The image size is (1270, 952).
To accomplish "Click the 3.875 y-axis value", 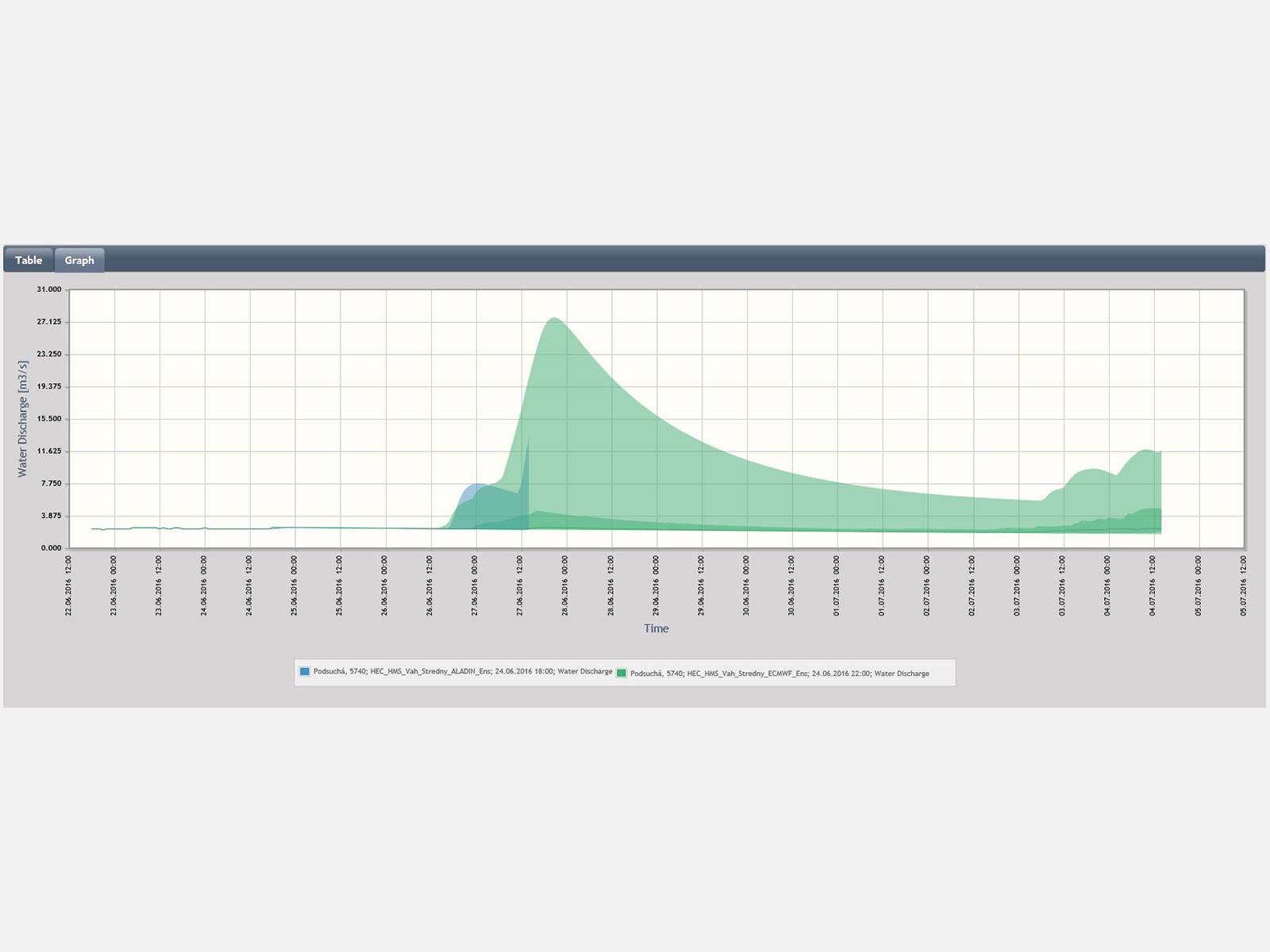I will coord(51,516).
